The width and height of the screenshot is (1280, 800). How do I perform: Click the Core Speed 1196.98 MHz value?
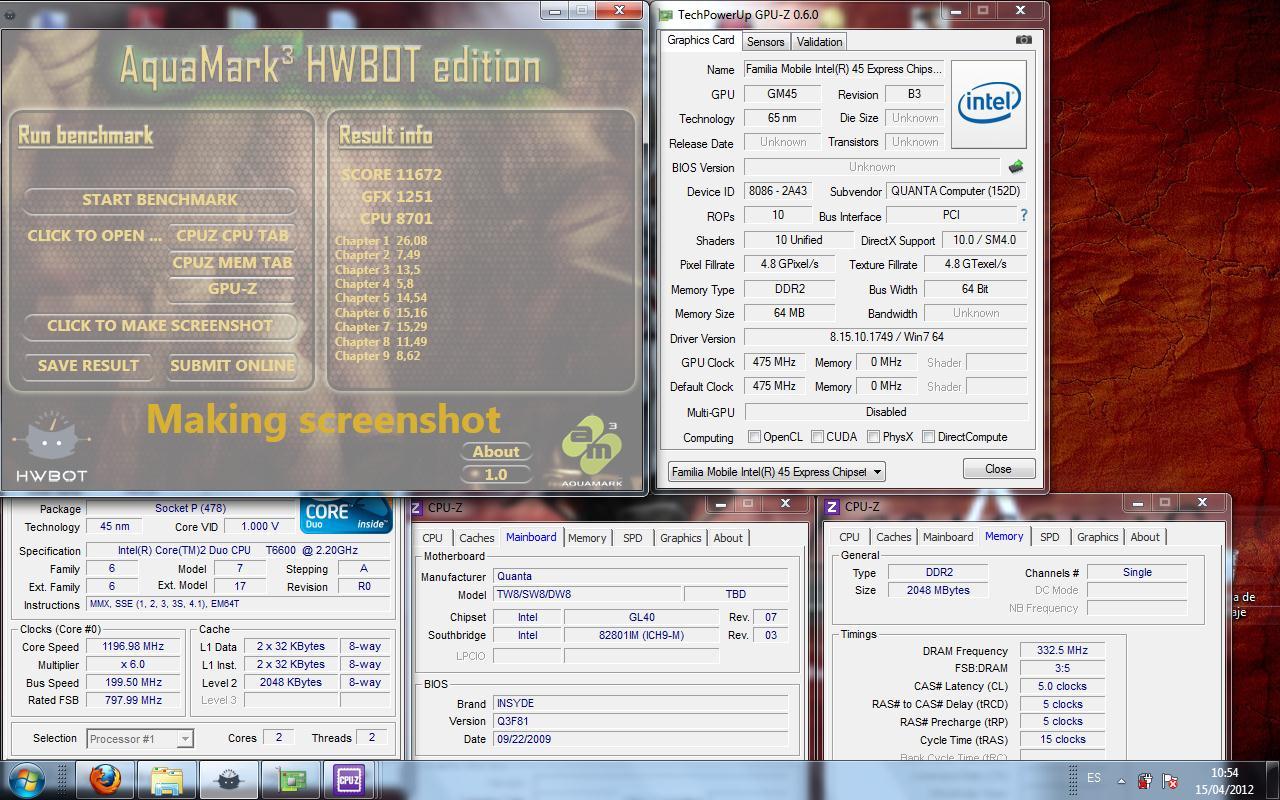pyautogui.click(x=133, y=646)
